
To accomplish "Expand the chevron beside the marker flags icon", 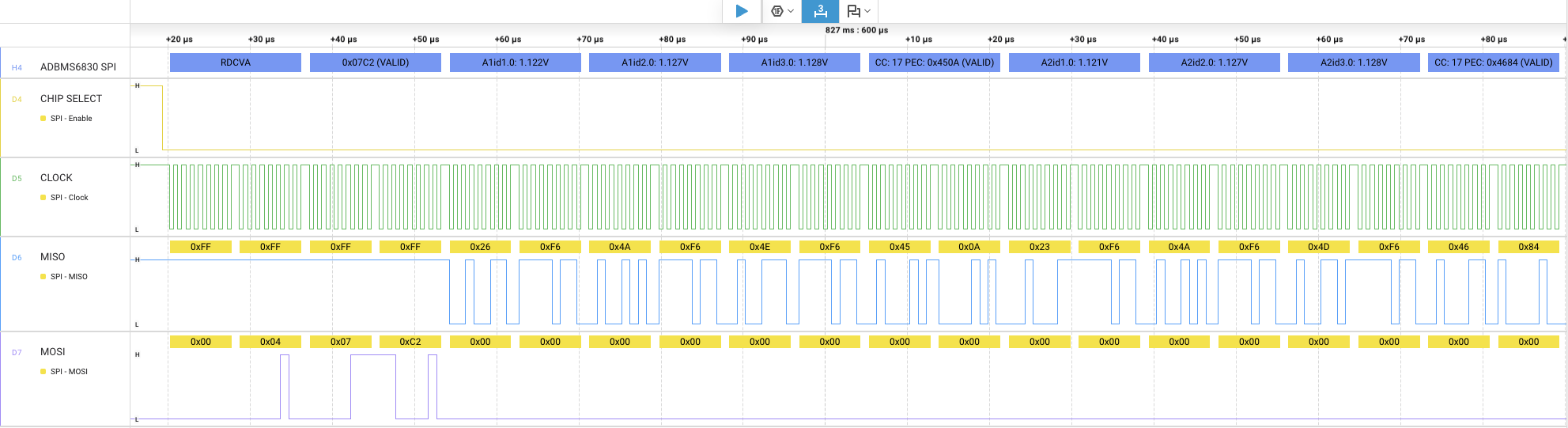I will [x=867, y=11].
